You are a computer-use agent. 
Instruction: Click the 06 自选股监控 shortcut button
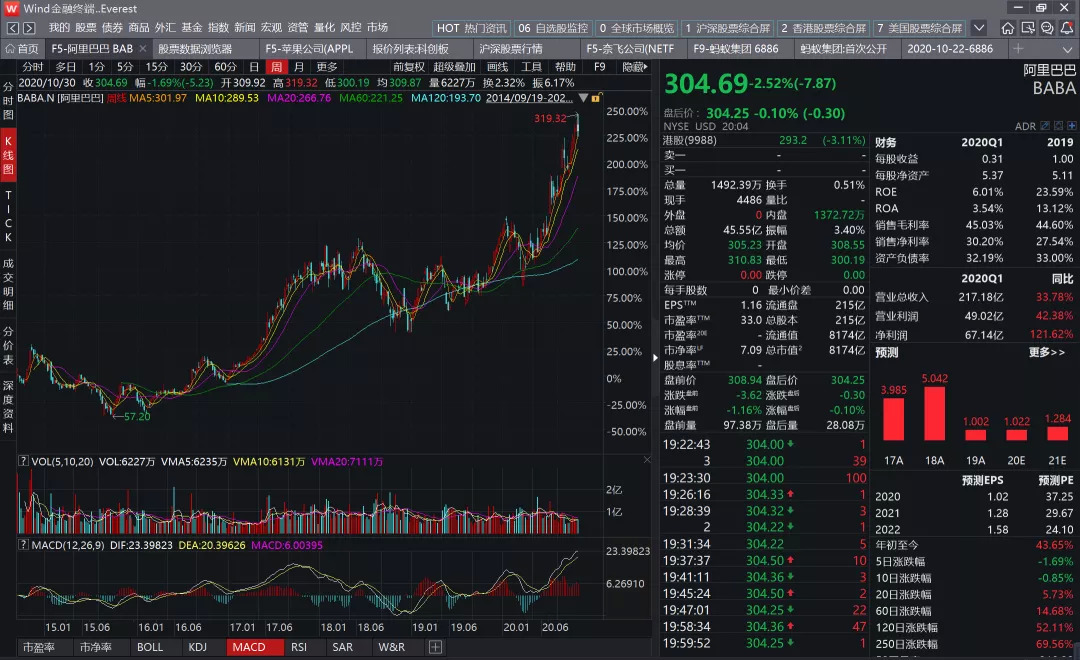click(553, 28)
